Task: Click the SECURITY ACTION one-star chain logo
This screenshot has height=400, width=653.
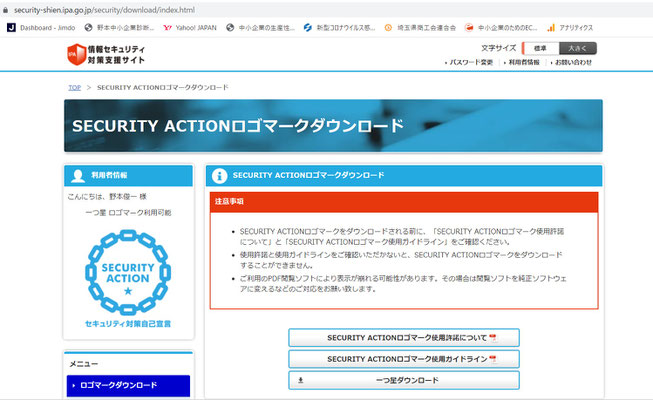Action: 128,272
